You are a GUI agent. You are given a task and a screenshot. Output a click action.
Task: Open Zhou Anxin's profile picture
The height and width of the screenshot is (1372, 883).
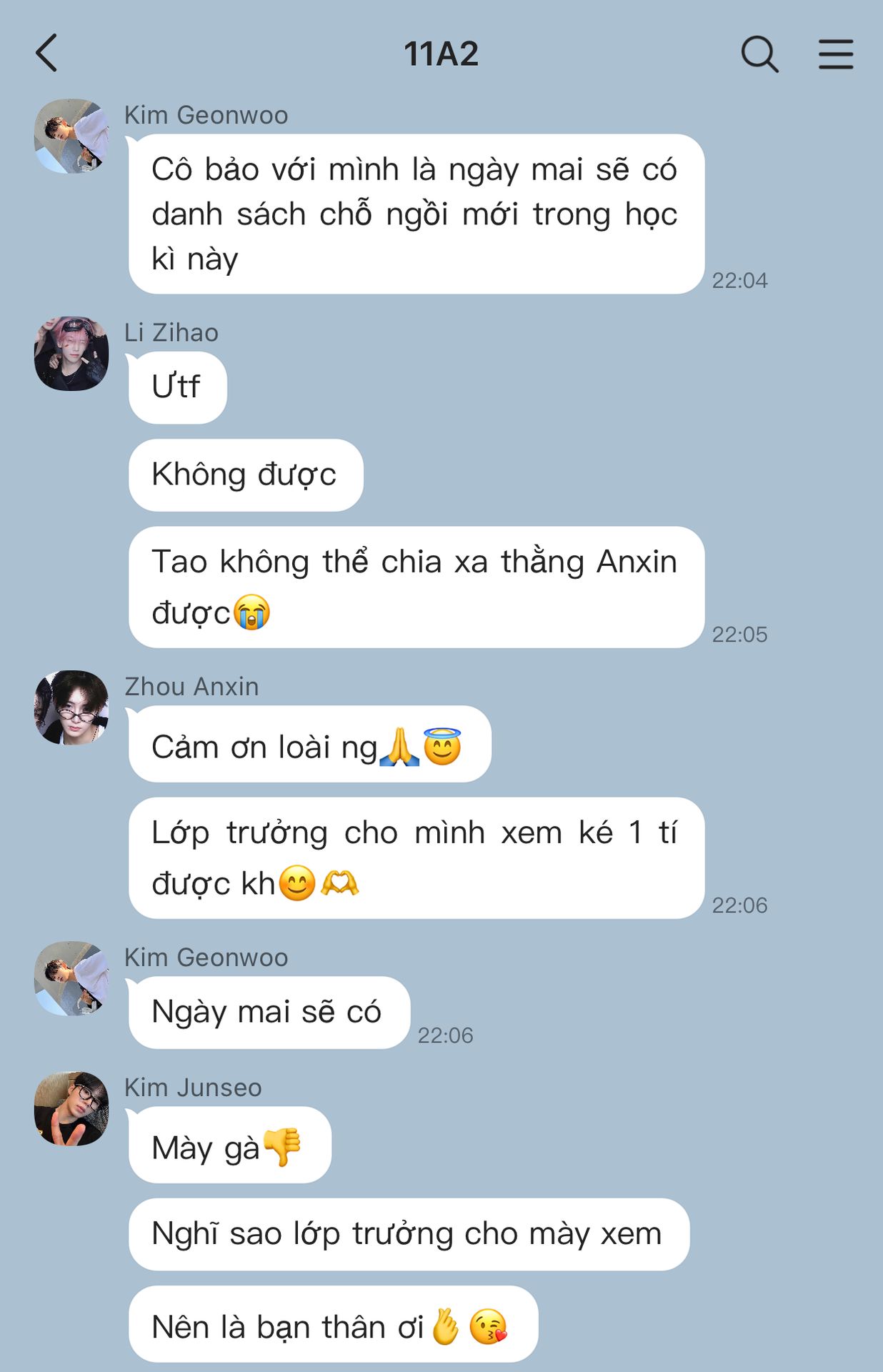pos(71,707)
